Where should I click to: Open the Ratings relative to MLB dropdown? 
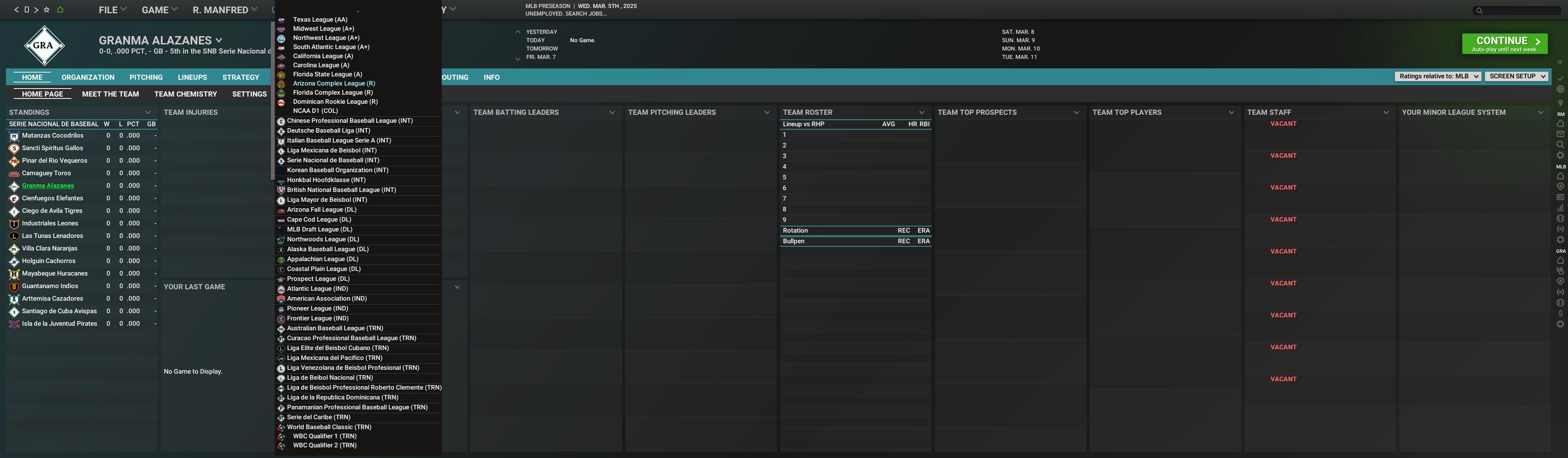tap(1437, 77)
